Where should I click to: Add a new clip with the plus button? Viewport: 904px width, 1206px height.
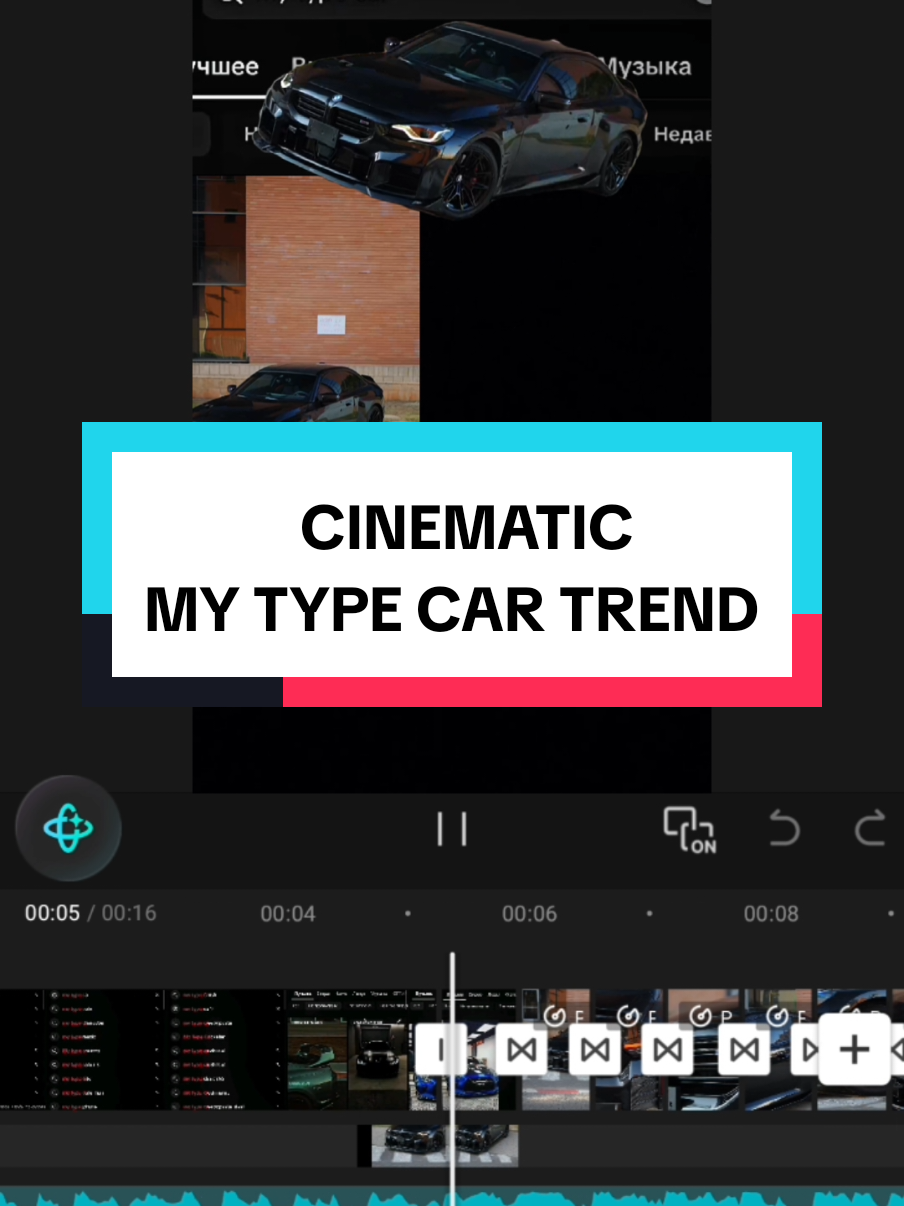(x=854, y=1050)
